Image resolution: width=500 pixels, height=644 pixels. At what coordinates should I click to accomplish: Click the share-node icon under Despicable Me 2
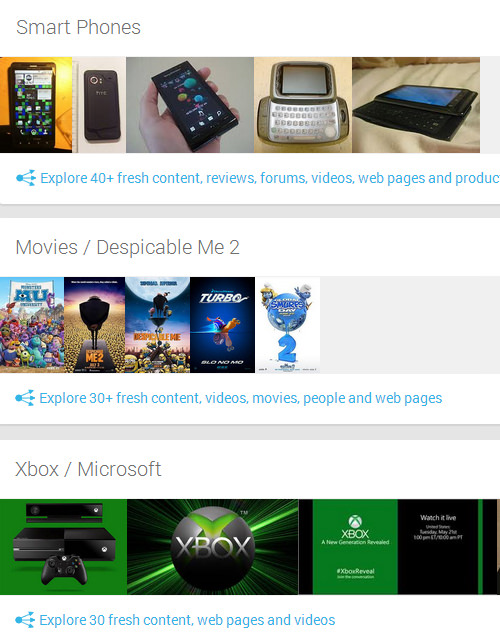[x=25, y=398]
